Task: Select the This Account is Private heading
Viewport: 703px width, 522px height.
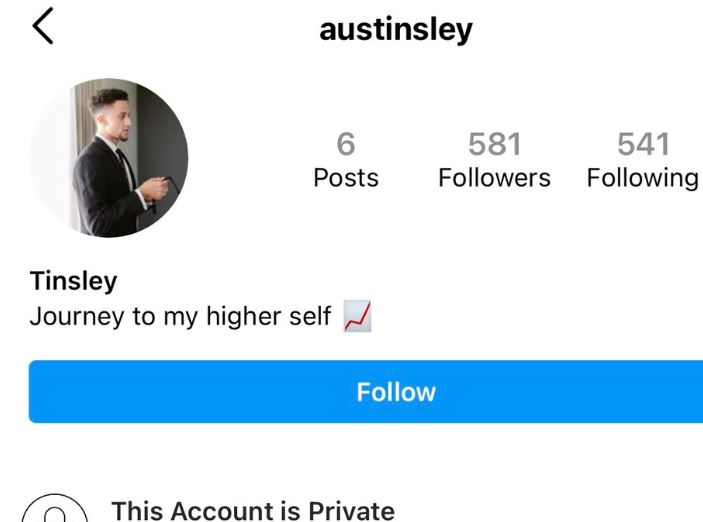Action: [x=253, y=511]
